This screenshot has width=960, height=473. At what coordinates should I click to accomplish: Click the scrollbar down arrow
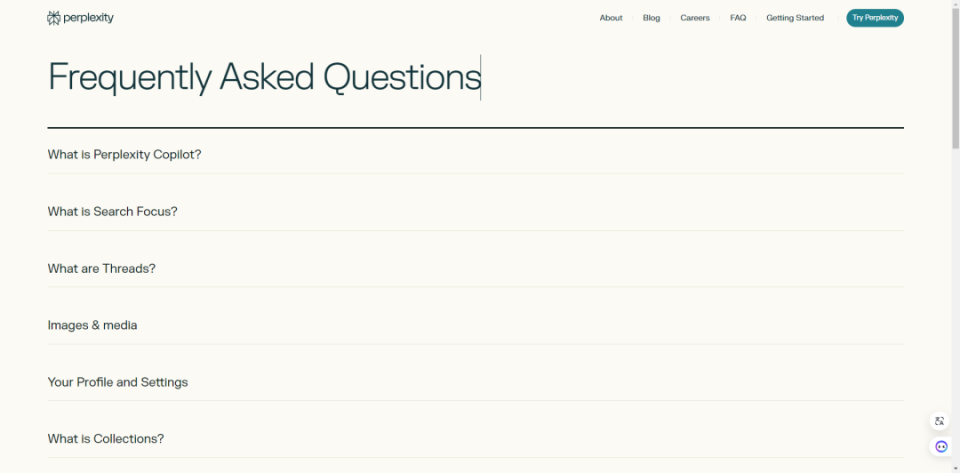click(x=954, y=467)
